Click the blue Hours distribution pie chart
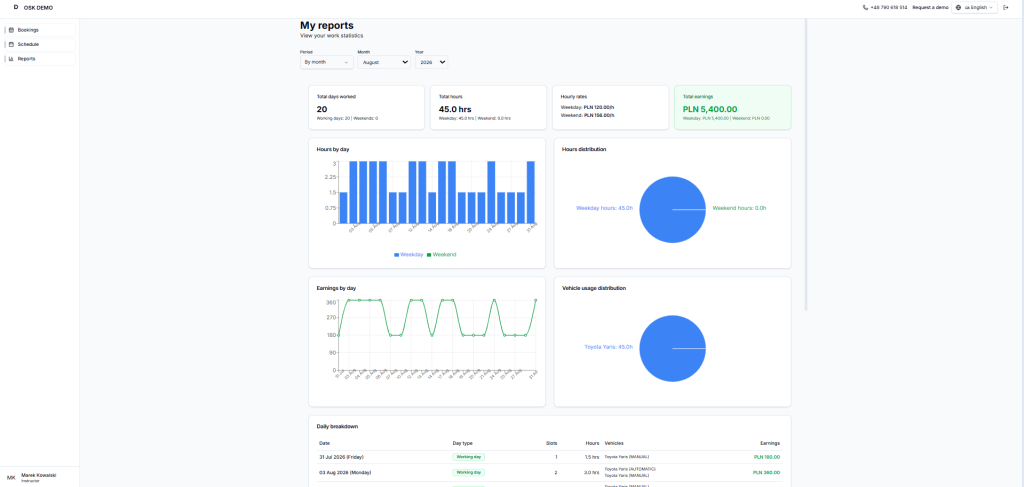 [x=673, y=210]
